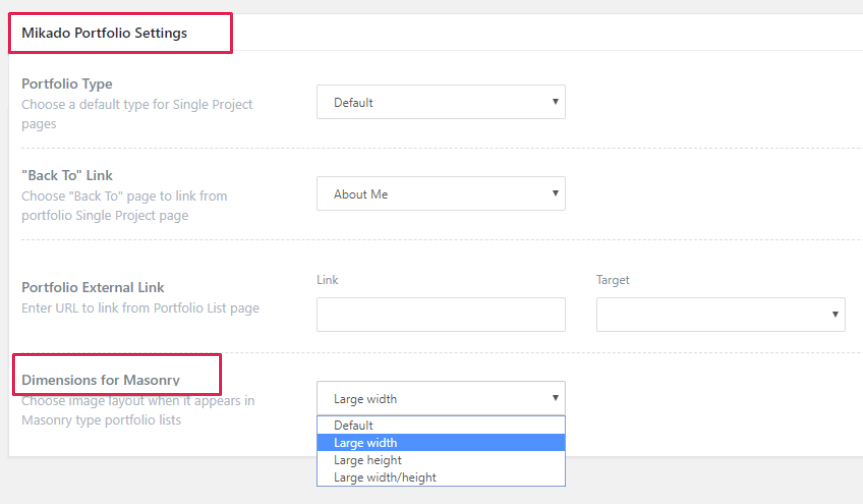Click the "Link" caption above the URL field
Viewport: 863px width, 504px height.
point(327,280)
